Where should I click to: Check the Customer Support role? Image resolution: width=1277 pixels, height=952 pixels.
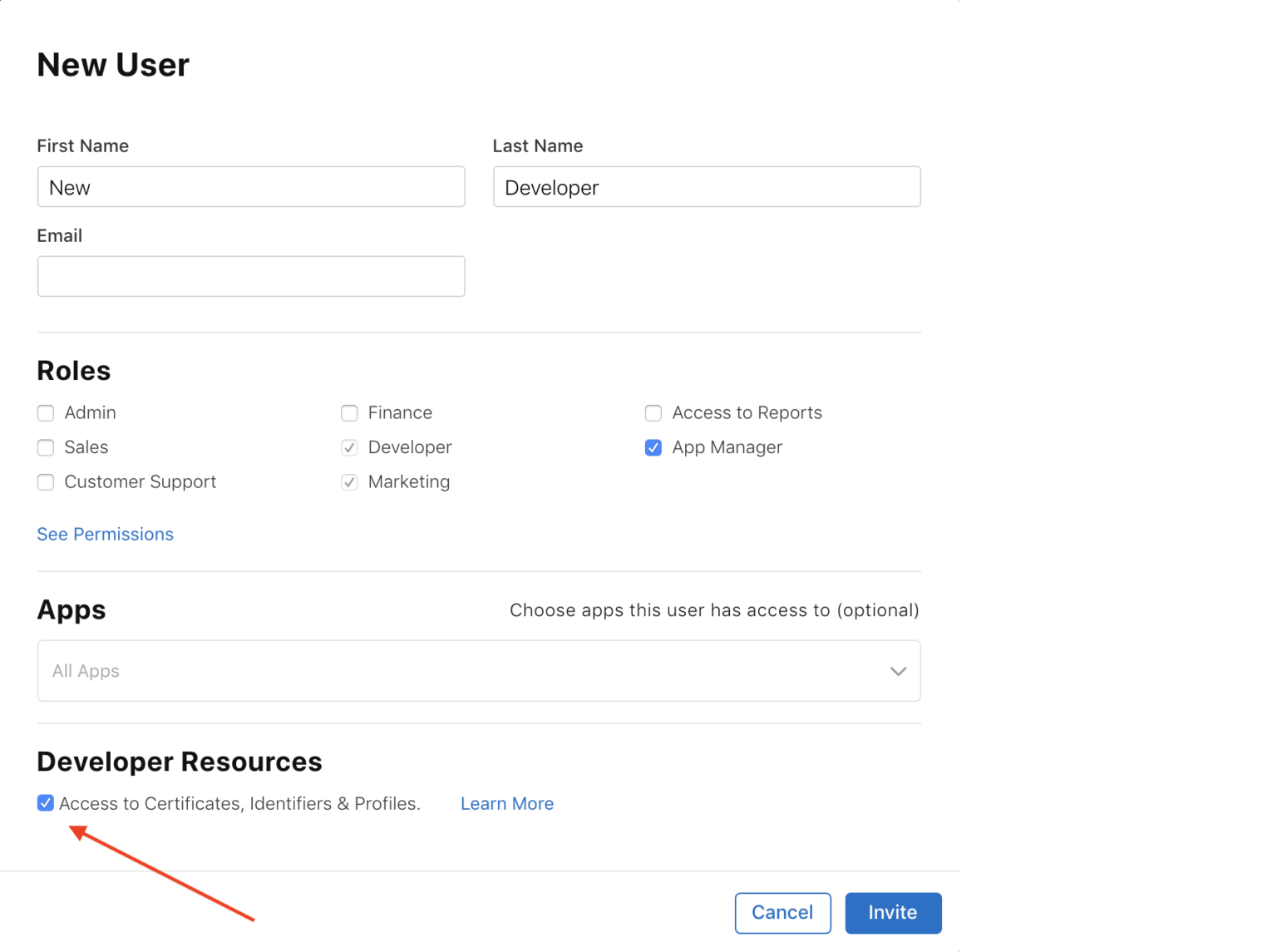click(46, 482)
